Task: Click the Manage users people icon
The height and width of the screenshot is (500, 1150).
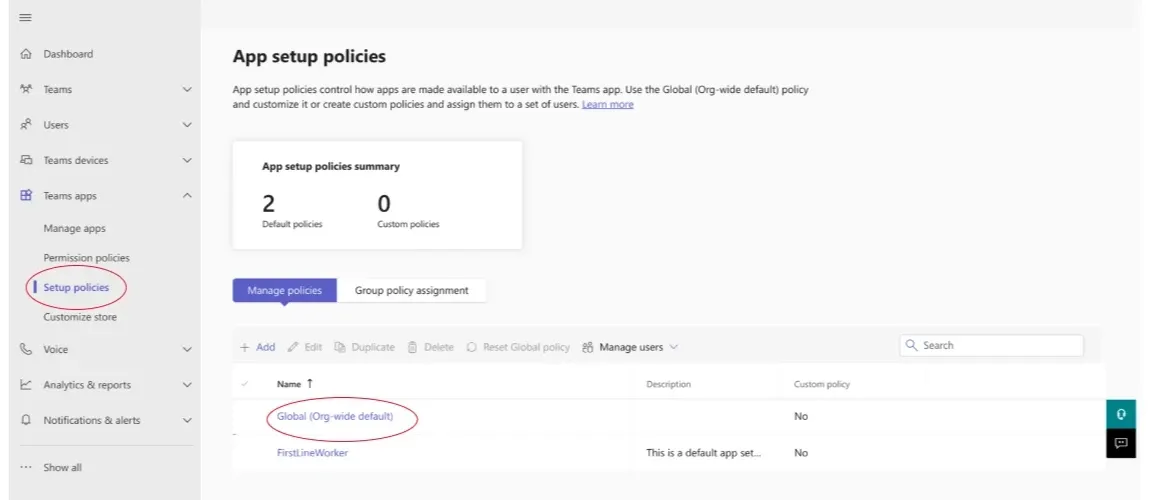Action: point(587,348)
